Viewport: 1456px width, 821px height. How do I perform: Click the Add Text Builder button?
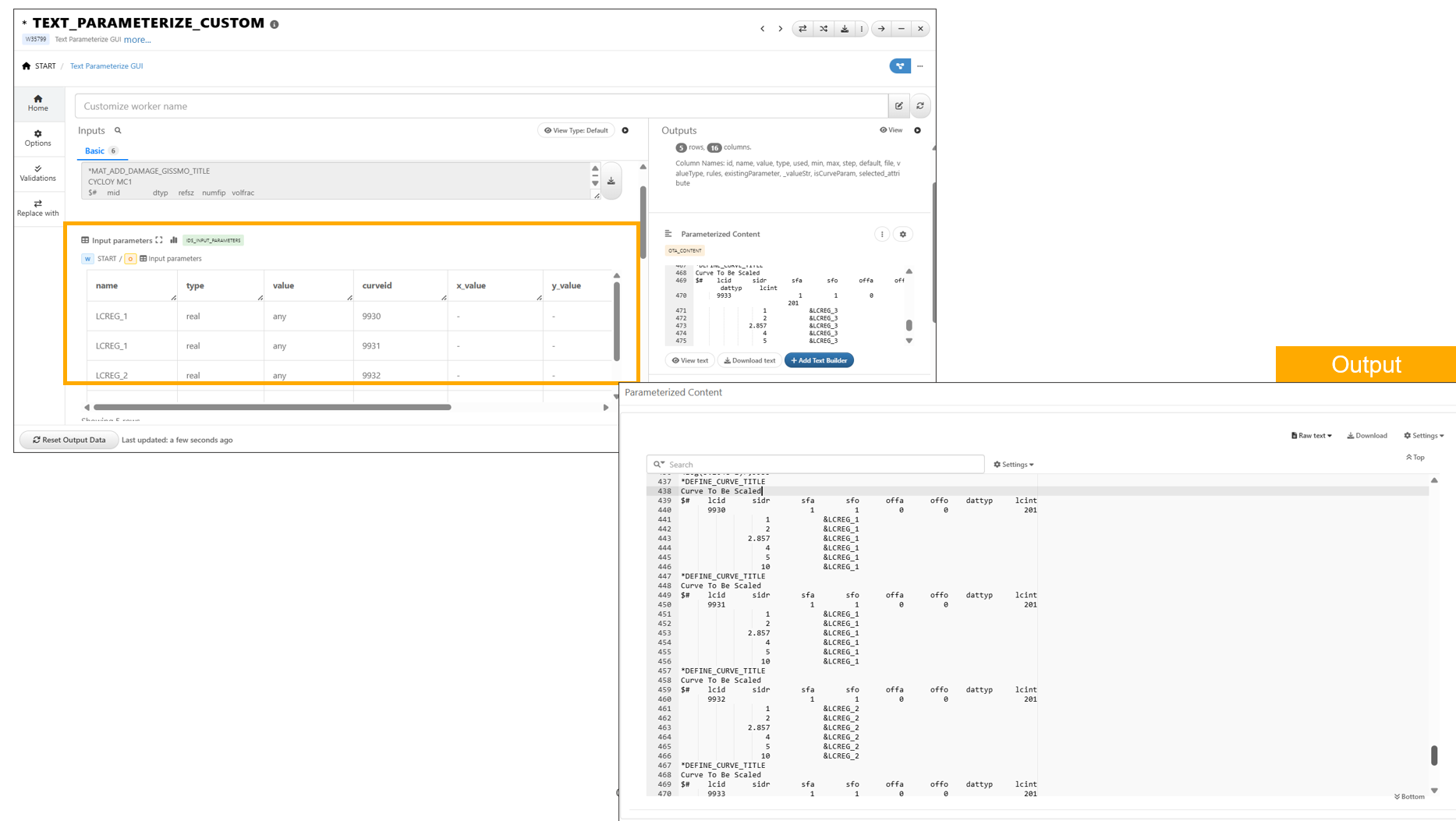click(x=819, y=360)
